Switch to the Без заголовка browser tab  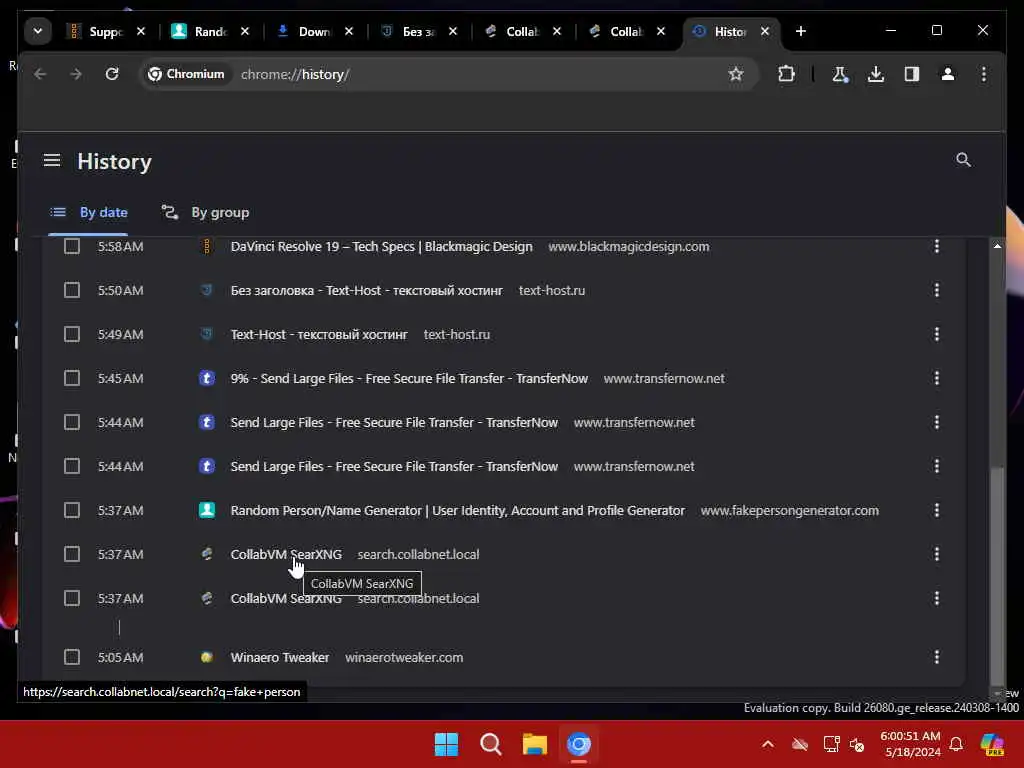coord(419,31)
